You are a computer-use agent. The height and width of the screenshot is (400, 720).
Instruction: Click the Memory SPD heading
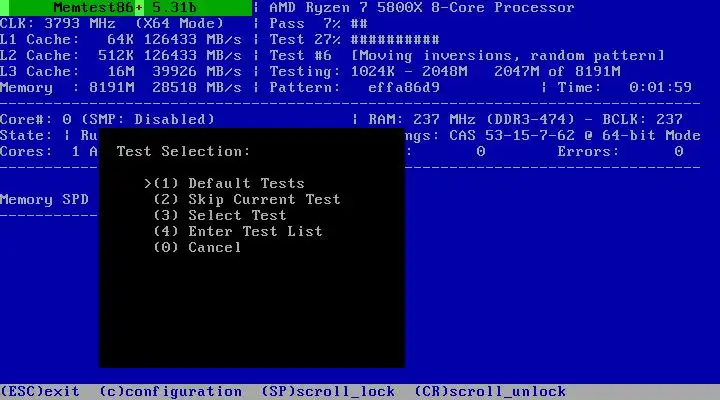[x=44, y=200]
